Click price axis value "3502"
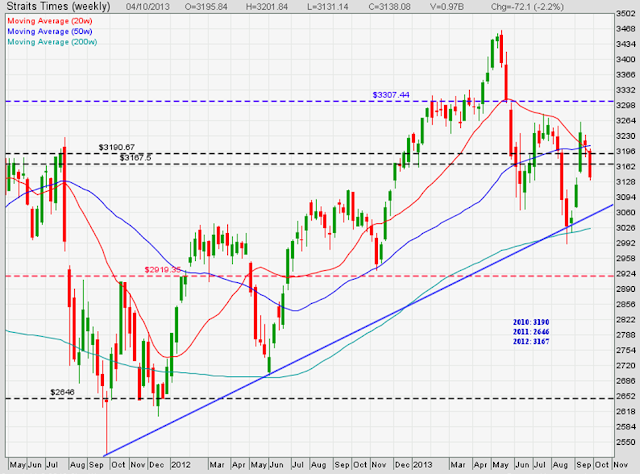Viewport: 640px width, 474px height. [625, 13]
